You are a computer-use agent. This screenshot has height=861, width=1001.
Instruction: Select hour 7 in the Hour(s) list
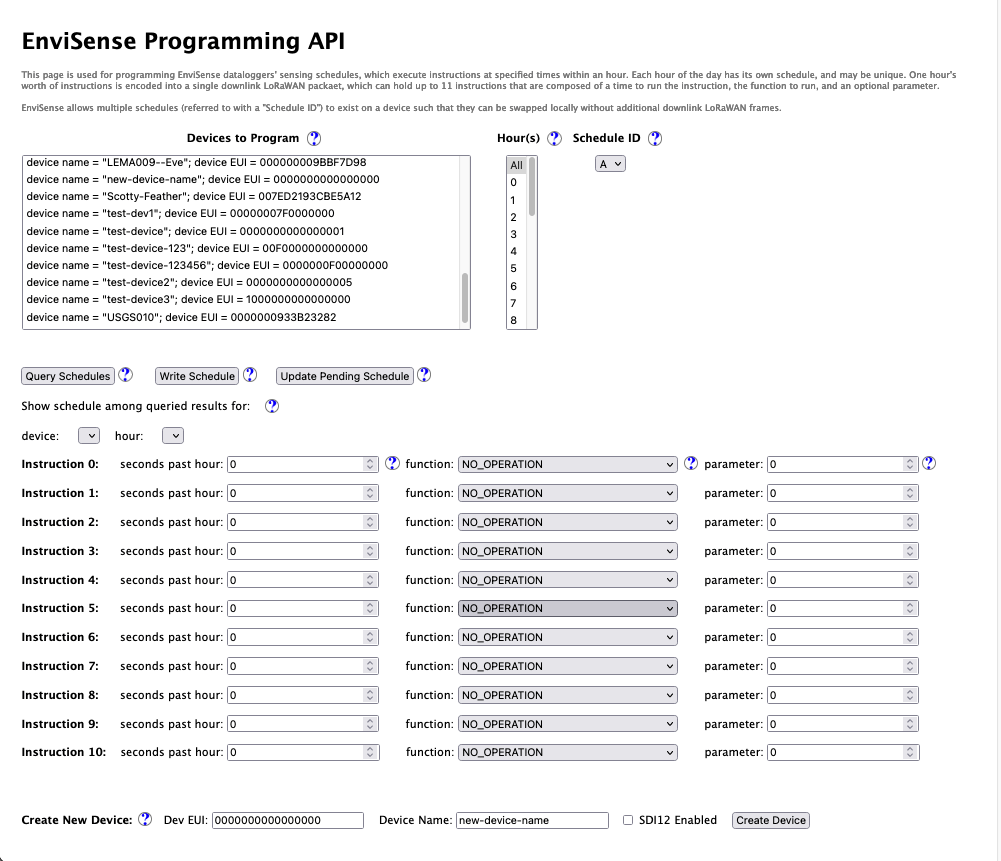[516, 303]
